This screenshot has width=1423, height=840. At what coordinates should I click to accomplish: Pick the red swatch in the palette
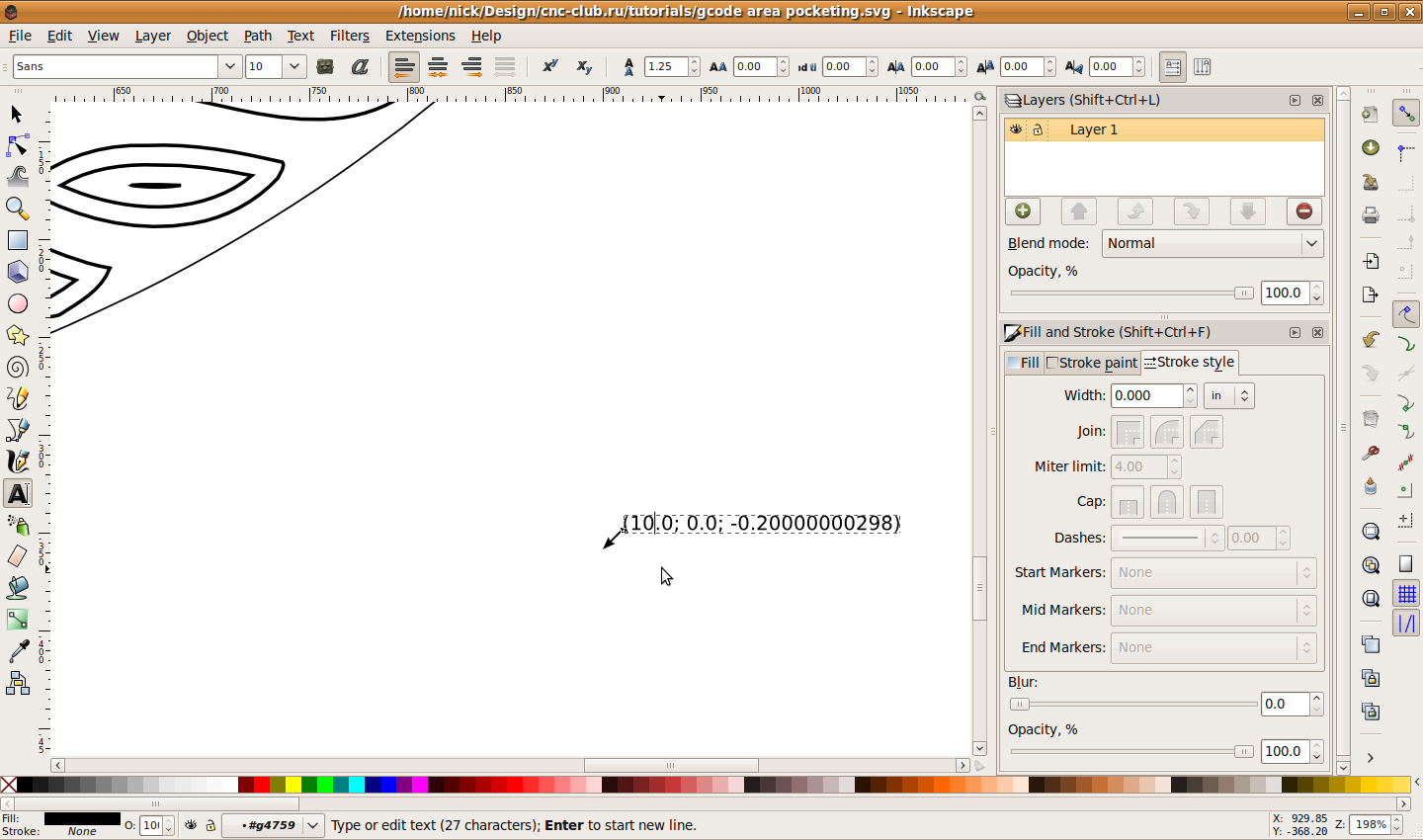click(262, 785)
